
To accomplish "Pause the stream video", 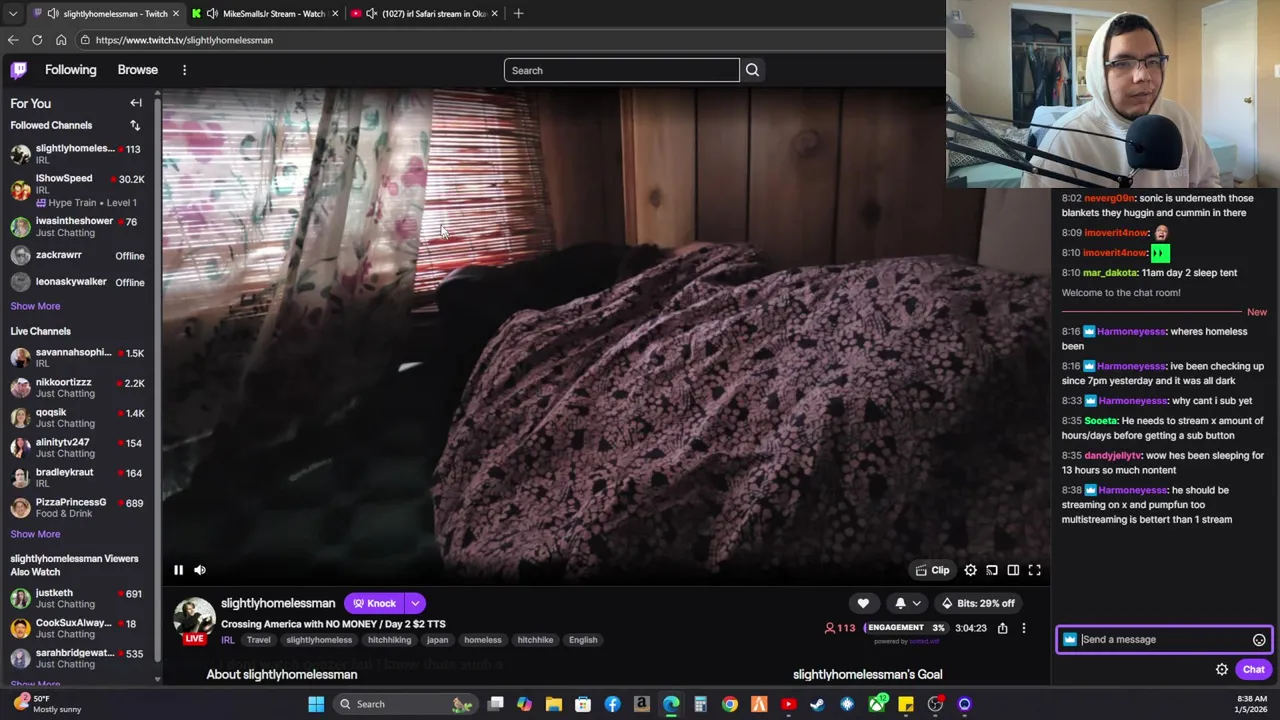I will pos(178,570).
